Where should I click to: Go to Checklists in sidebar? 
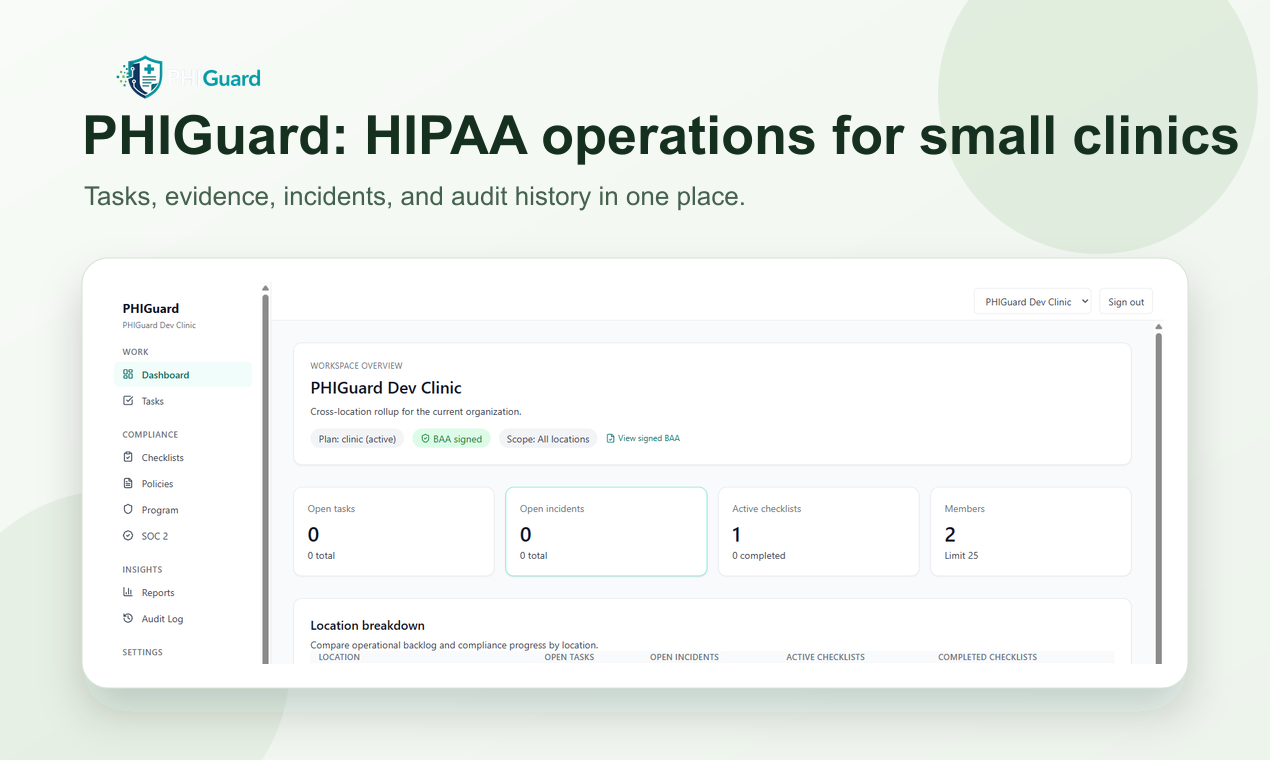pos(183,457)
